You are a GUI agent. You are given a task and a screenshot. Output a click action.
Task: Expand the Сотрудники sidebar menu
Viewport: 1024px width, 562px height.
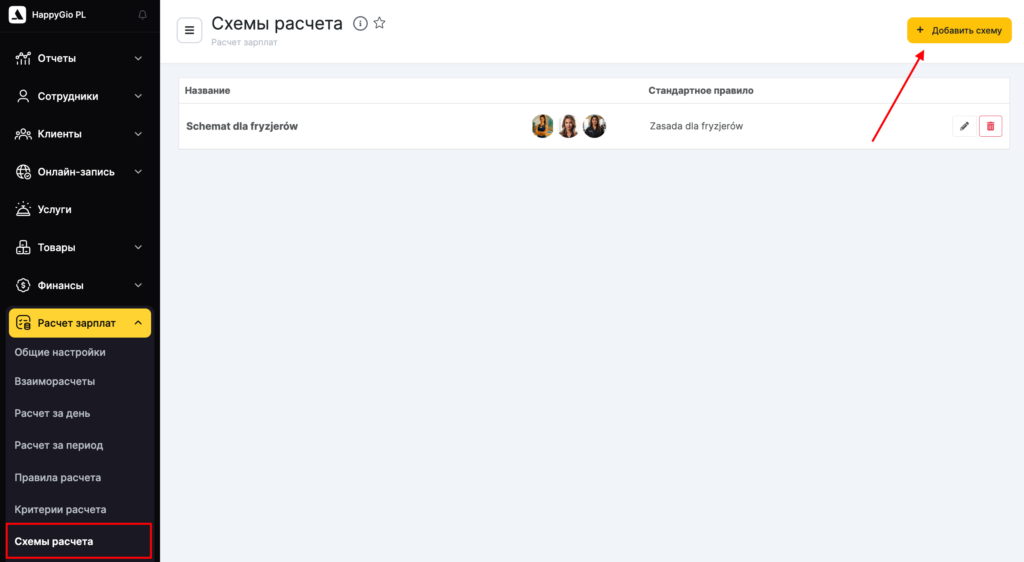[x=79, y=96]
